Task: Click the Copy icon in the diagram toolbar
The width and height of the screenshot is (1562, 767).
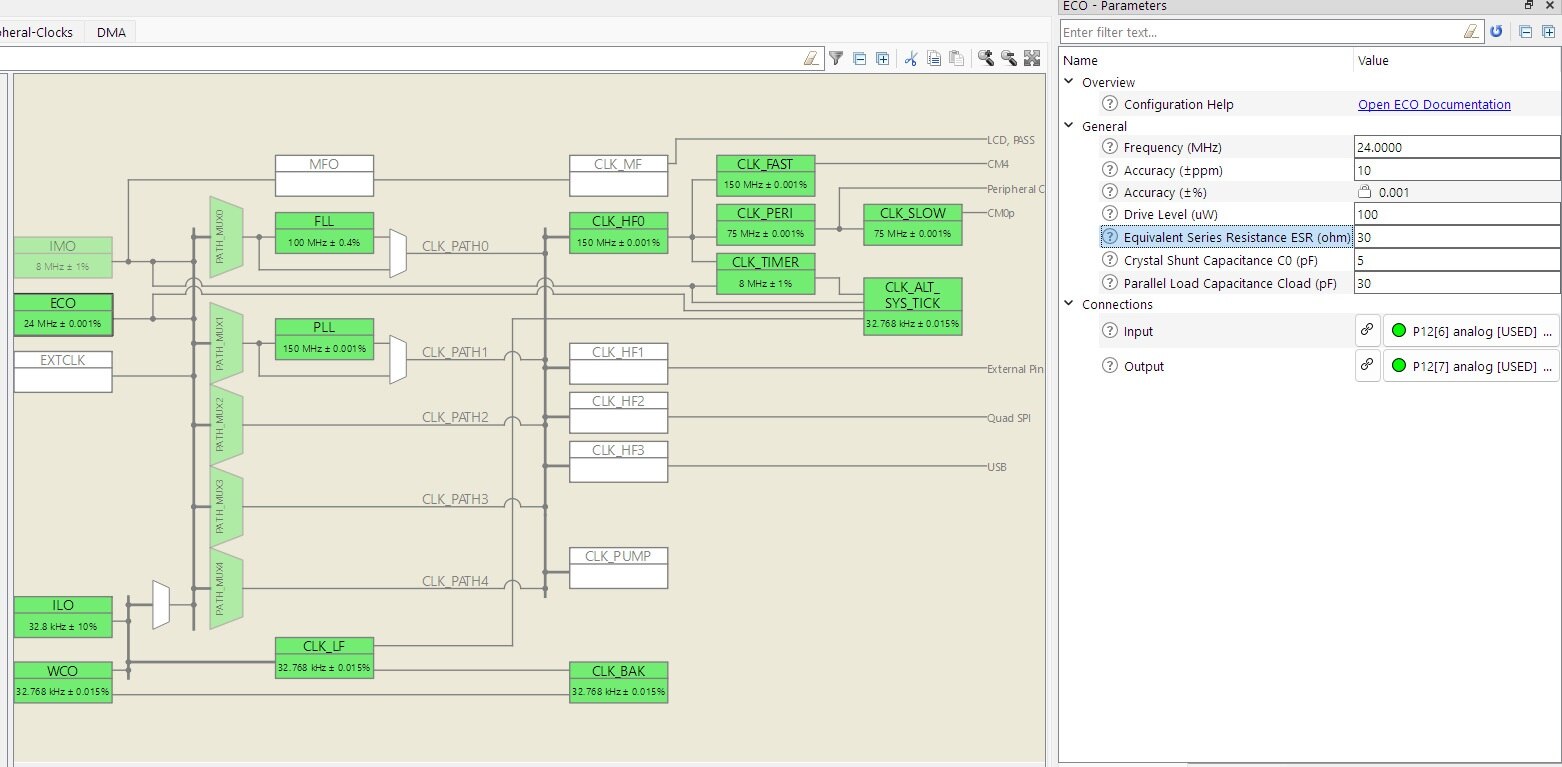Action: [934, 59]
